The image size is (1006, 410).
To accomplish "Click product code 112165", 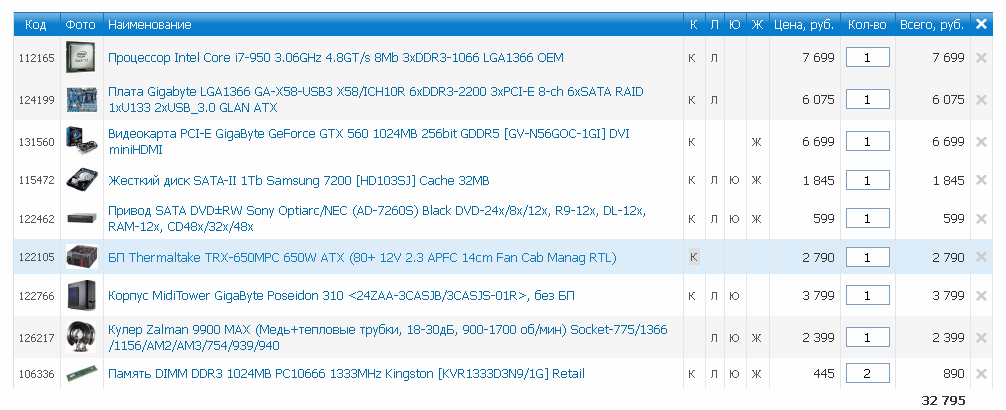I will click(37, 58).
